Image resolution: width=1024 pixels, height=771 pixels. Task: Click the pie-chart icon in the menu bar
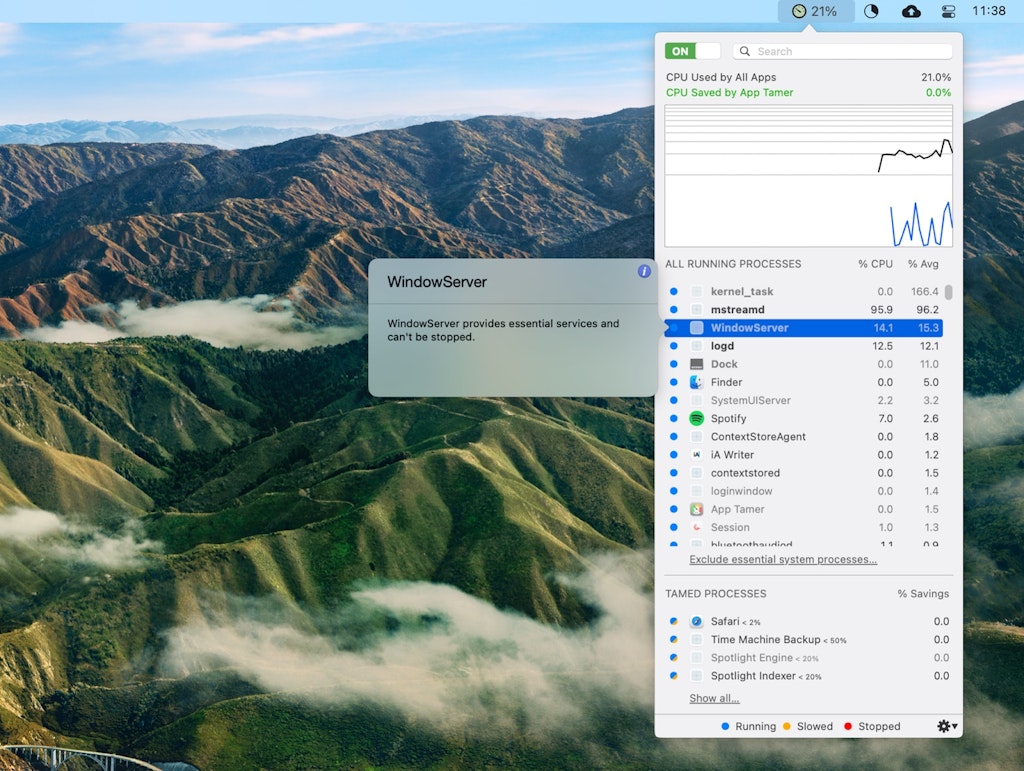pyautogui.click(x=871, y=11)
